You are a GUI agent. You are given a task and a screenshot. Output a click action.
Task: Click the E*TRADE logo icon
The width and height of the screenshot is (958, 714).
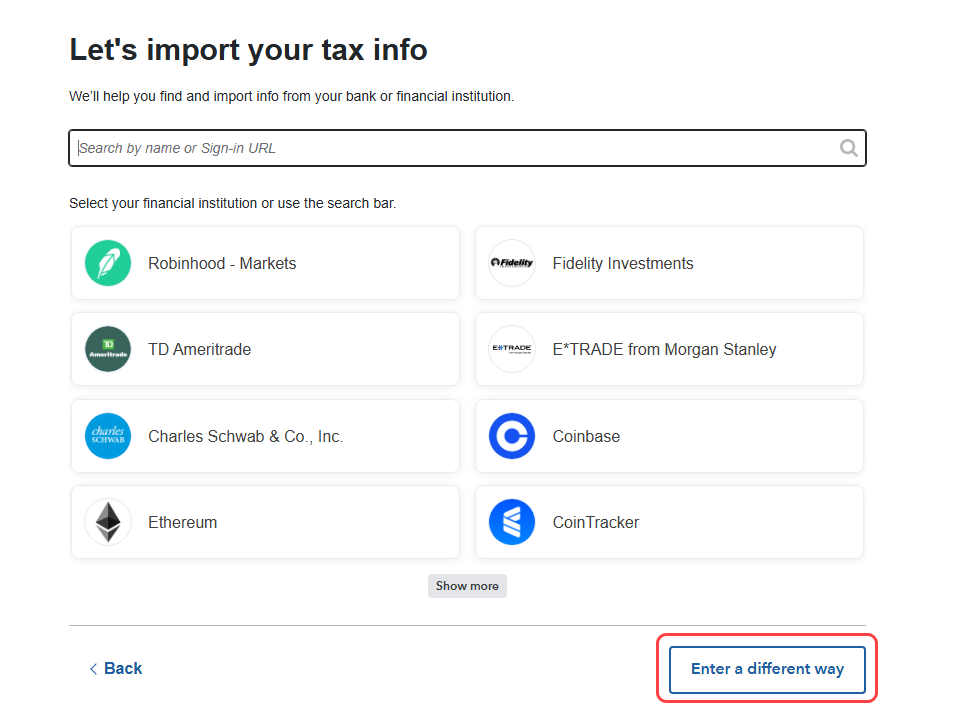[x=512, y=349]
